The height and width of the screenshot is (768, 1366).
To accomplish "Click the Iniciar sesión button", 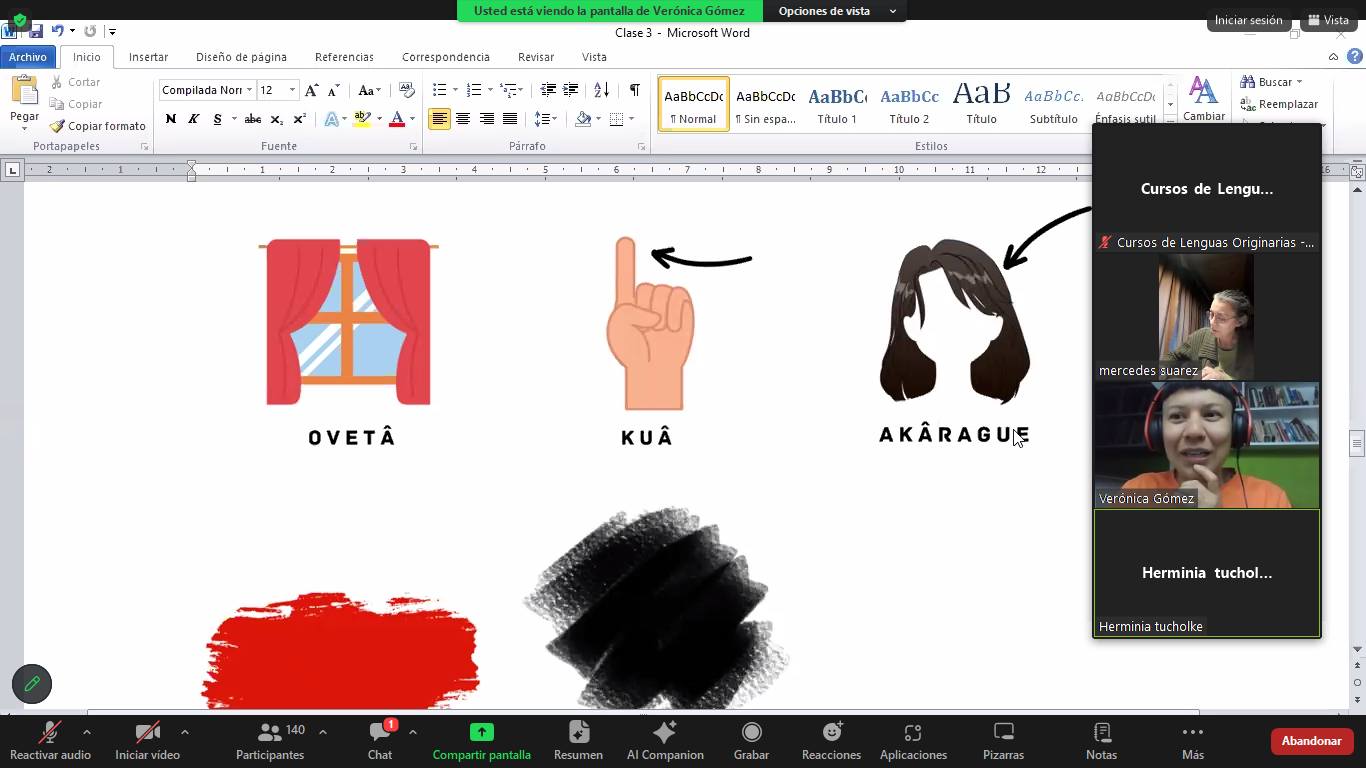I will pyautogui.click(x=1248, y=20).
